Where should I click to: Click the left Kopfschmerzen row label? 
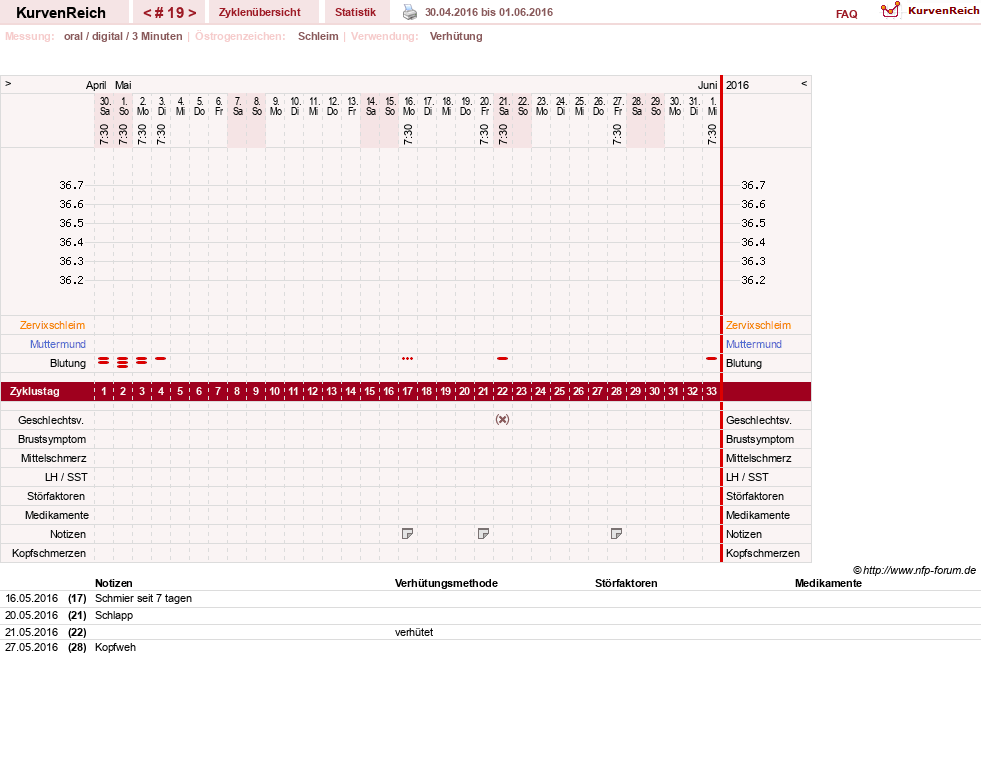tap(49, 553)
